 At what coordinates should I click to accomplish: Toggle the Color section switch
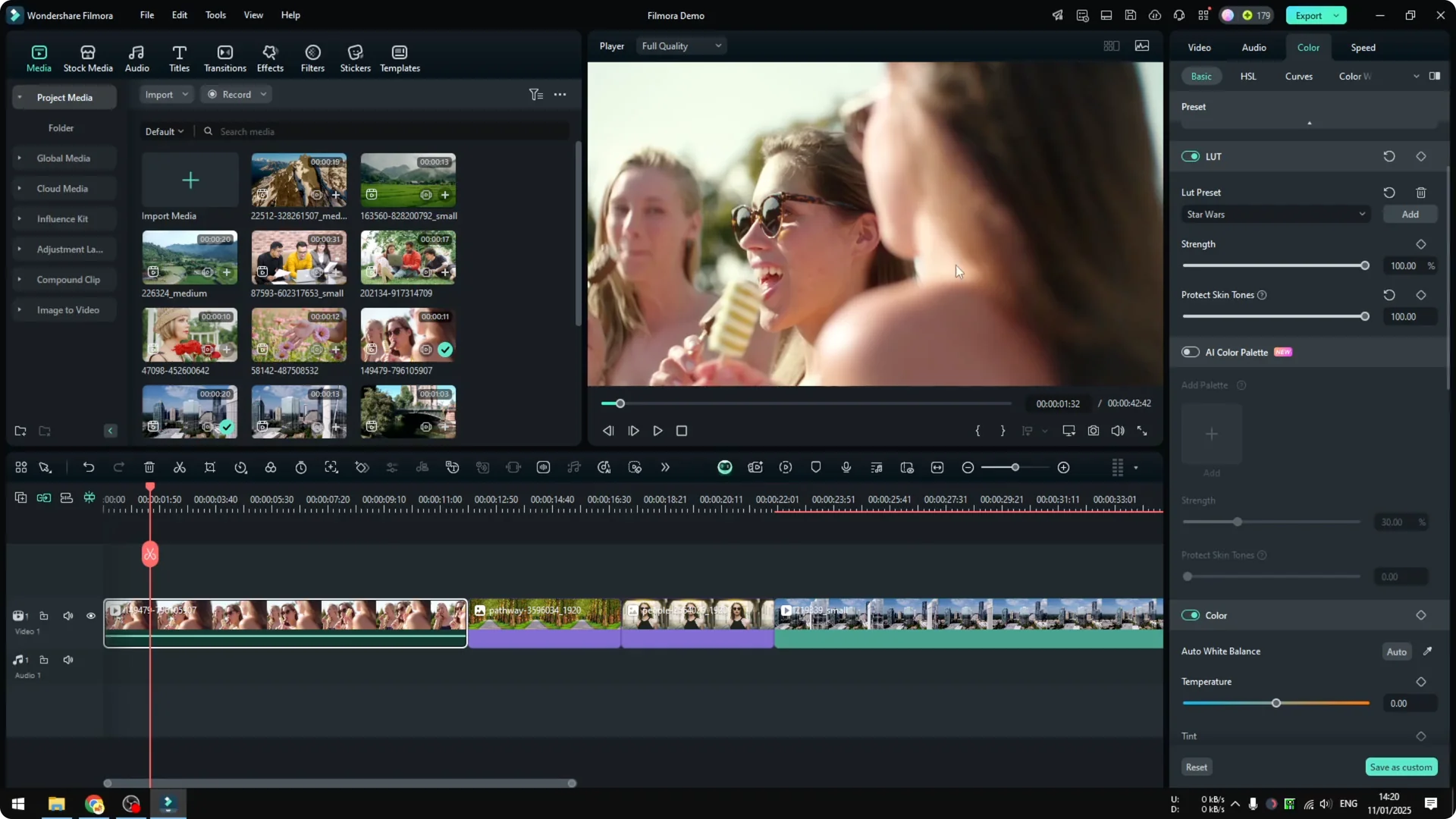[x=1191, y=615]
